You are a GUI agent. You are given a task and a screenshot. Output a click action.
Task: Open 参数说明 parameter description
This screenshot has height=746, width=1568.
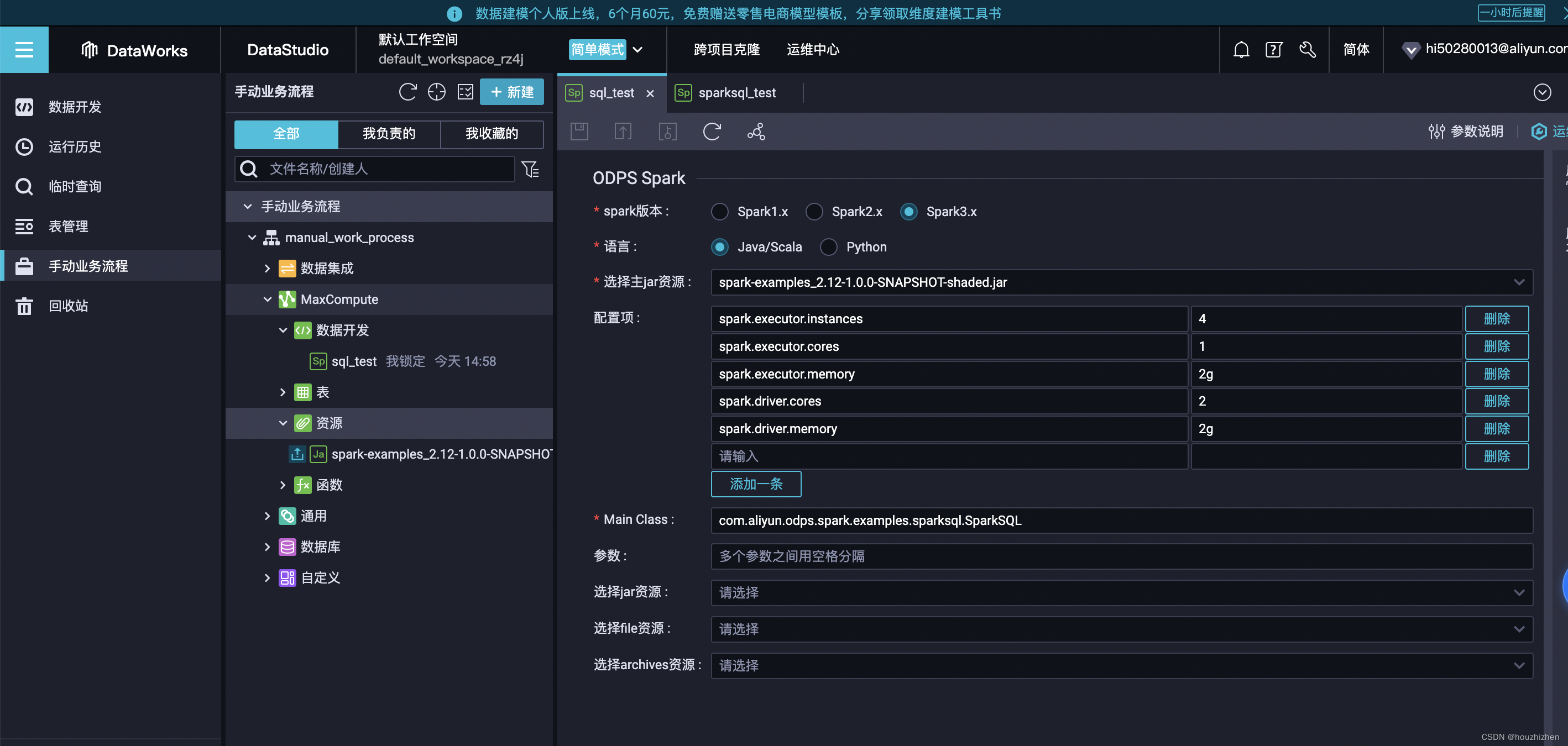[1465, 132]
